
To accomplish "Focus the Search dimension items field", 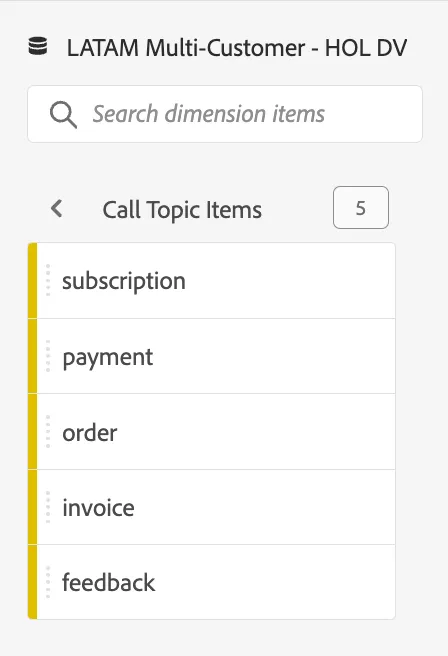I will [225, 114].
